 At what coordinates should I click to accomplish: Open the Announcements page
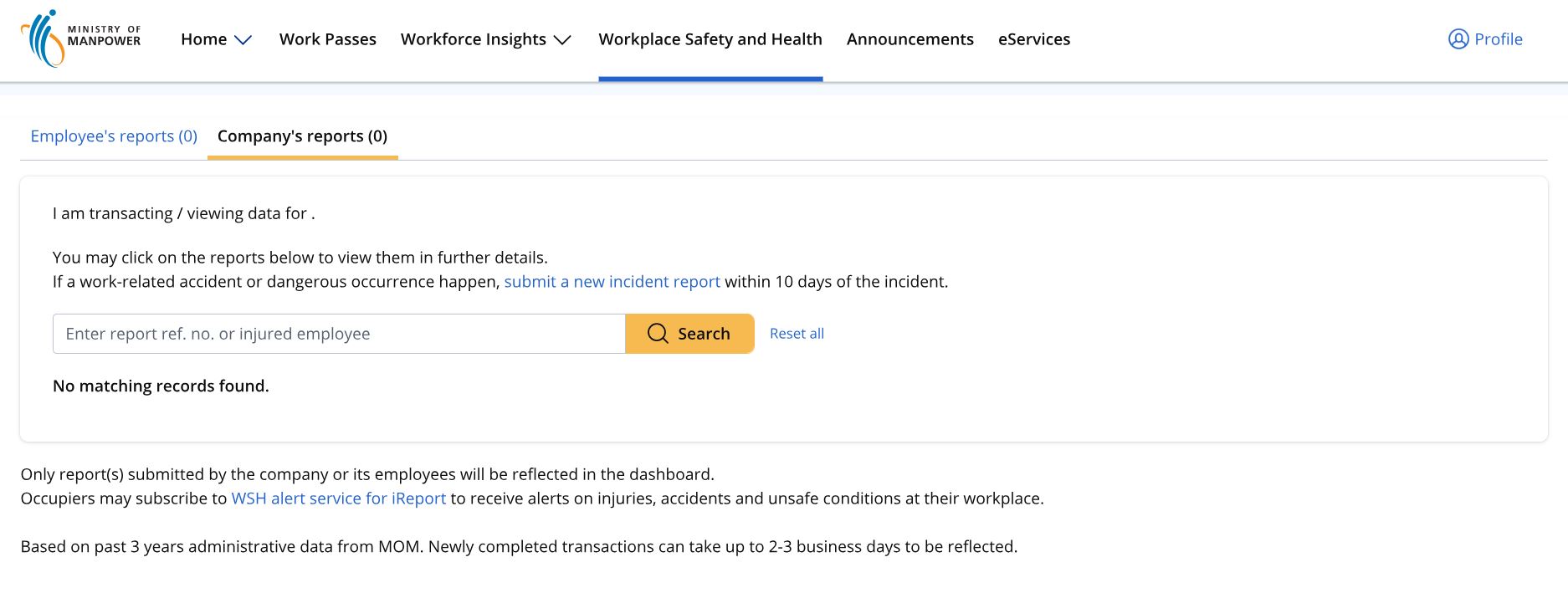pyautogui.click(x=910, y=39)
